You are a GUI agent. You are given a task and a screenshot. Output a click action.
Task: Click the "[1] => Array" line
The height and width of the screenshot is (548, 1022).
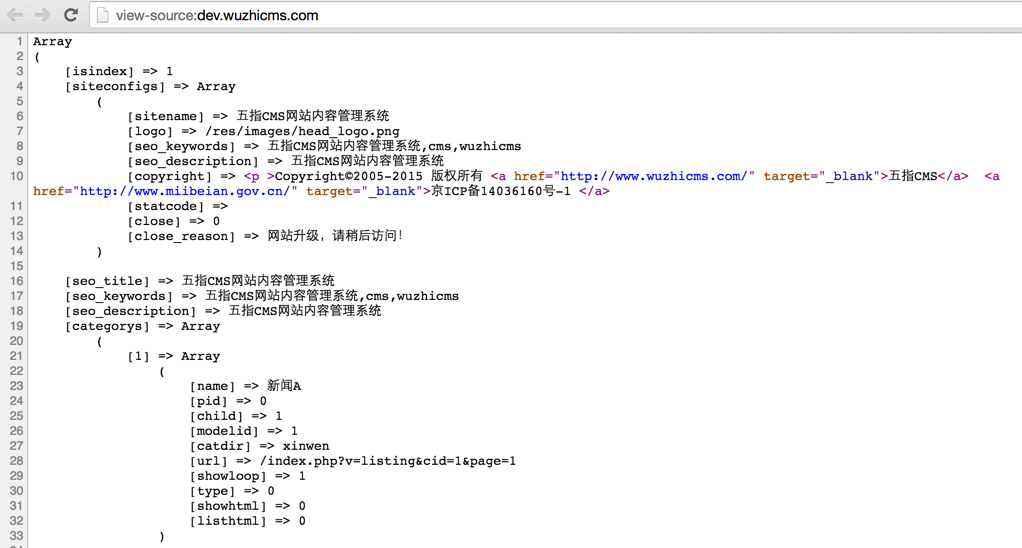click(173, 356)
